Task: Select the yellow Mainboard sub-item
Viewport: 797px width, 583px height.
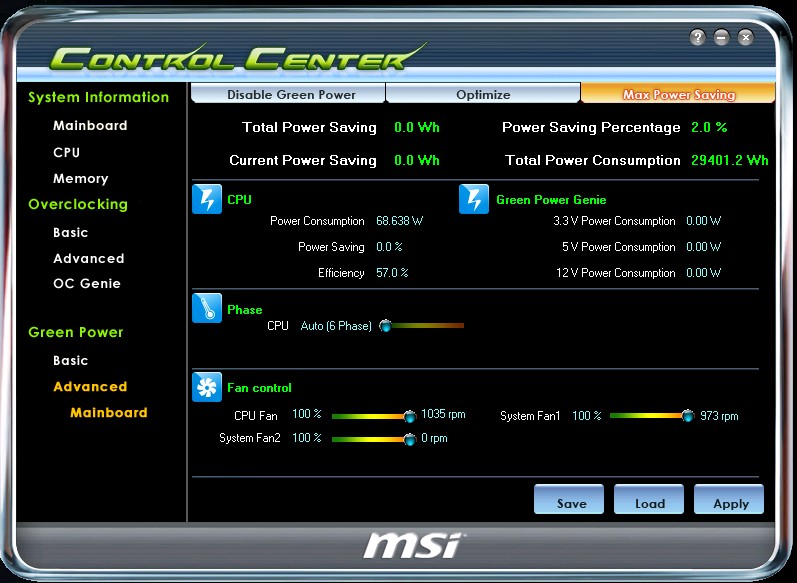Action: [109, 412]
